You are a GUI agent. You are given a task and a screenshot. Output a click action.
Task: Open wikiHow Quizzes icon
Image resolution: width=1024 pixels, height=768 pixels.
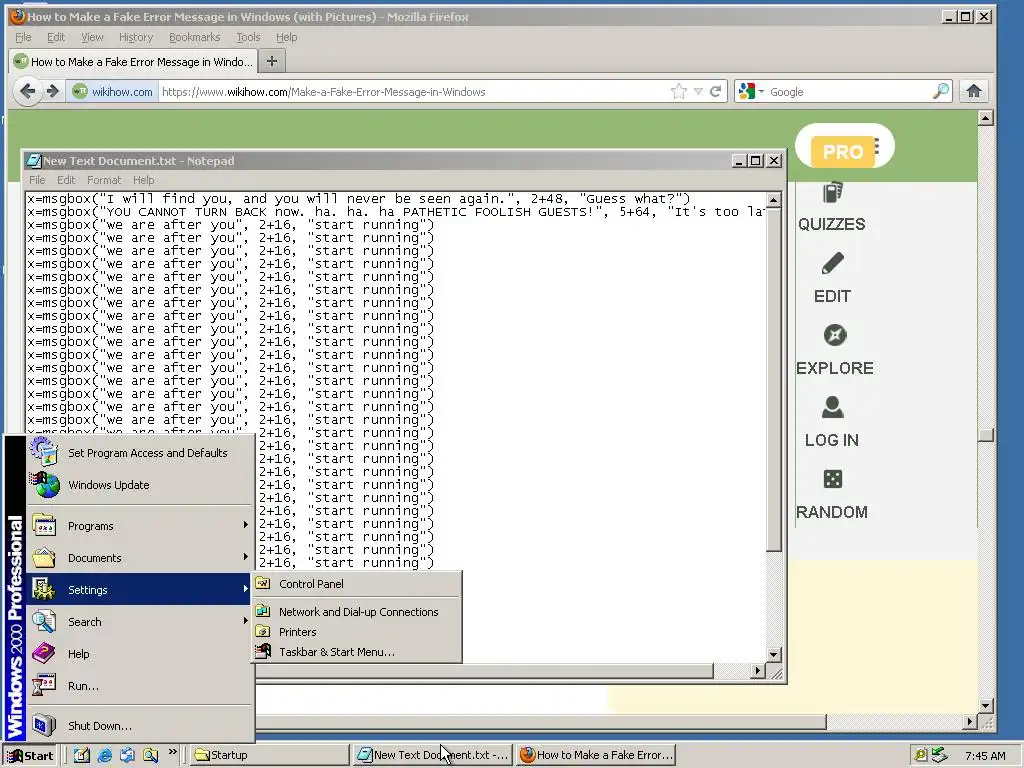832,193
